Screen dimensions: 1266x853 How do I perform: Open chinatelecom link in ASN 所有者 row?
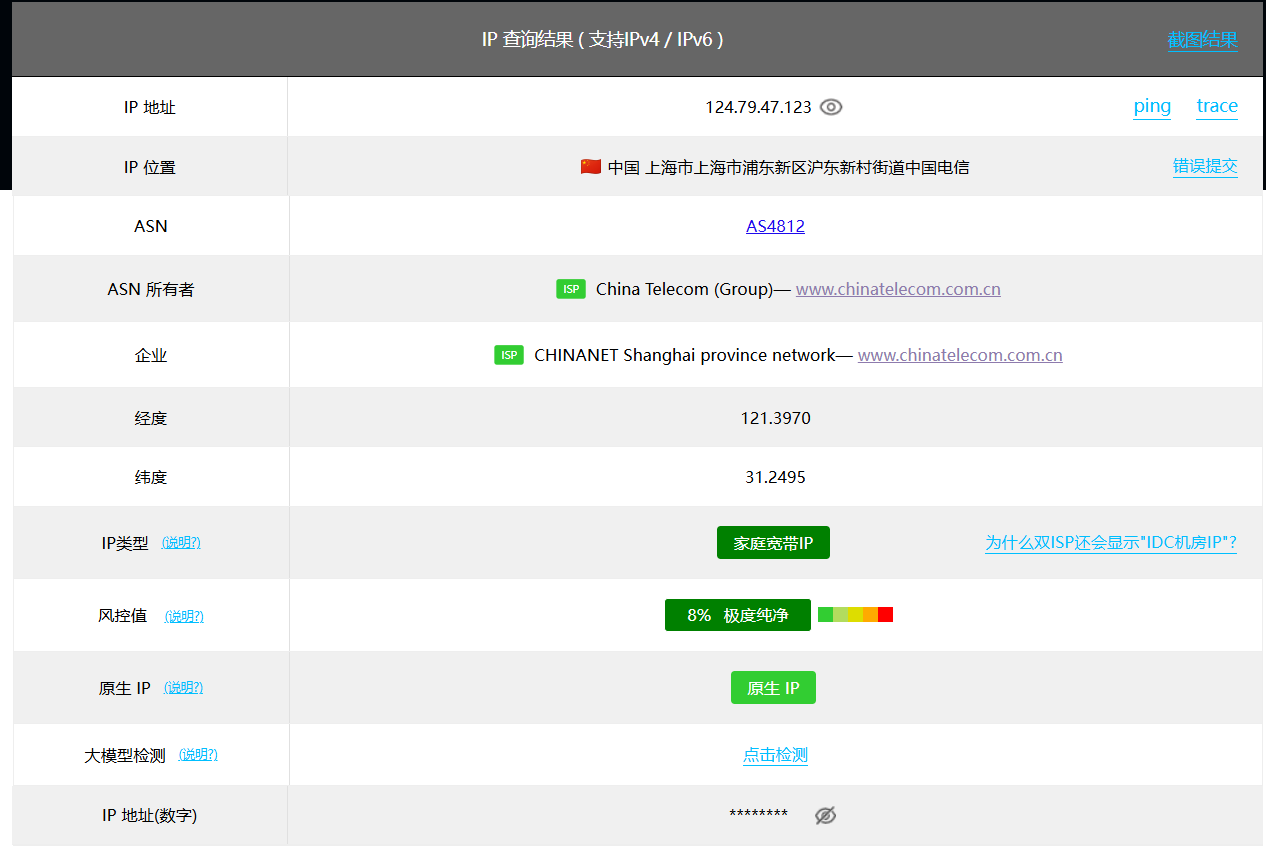click(x=898, y=289)
